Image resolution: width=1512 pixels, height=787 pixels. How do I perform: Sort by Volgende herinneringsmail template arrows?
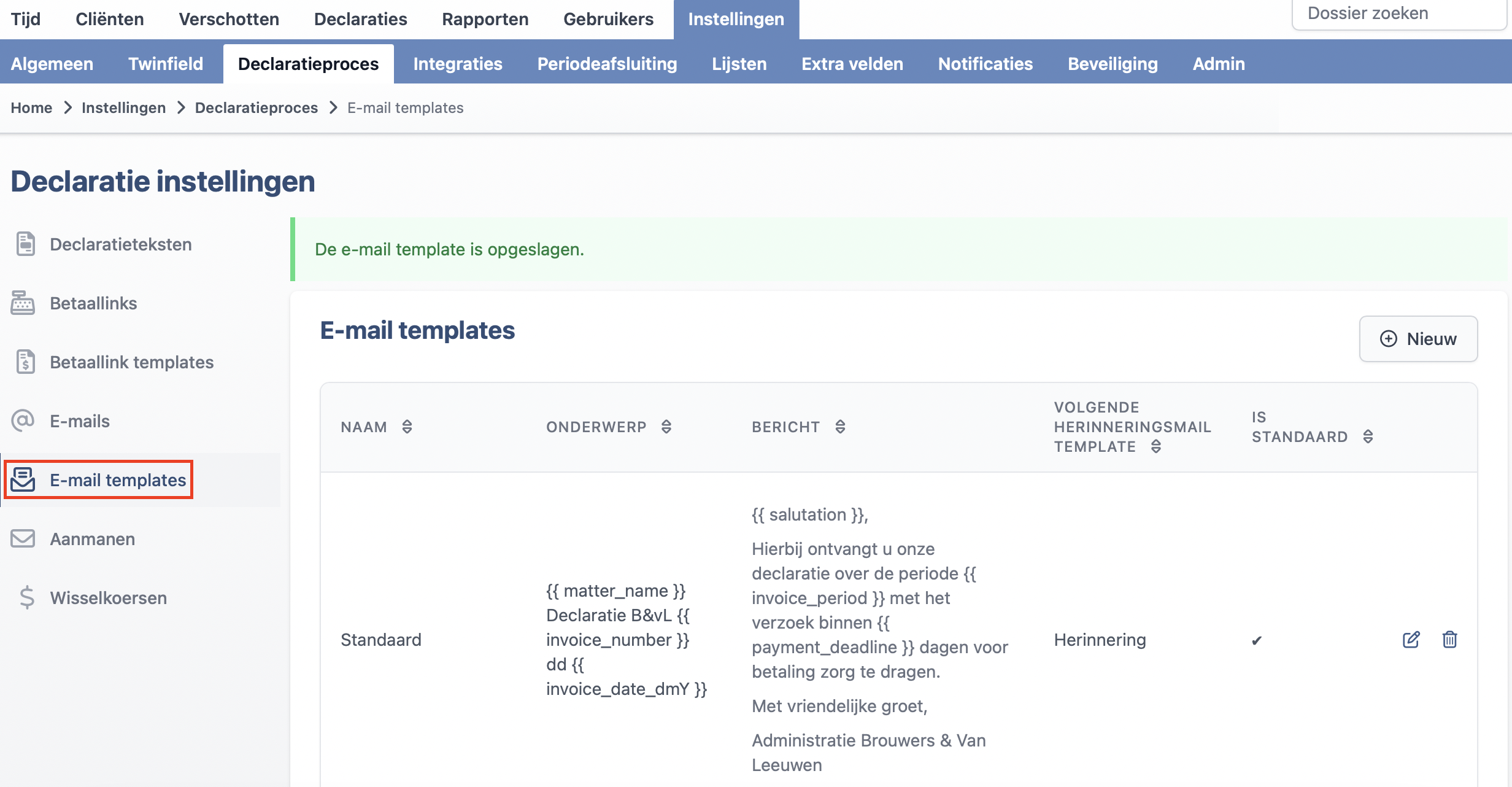(x=1156, y=446)
